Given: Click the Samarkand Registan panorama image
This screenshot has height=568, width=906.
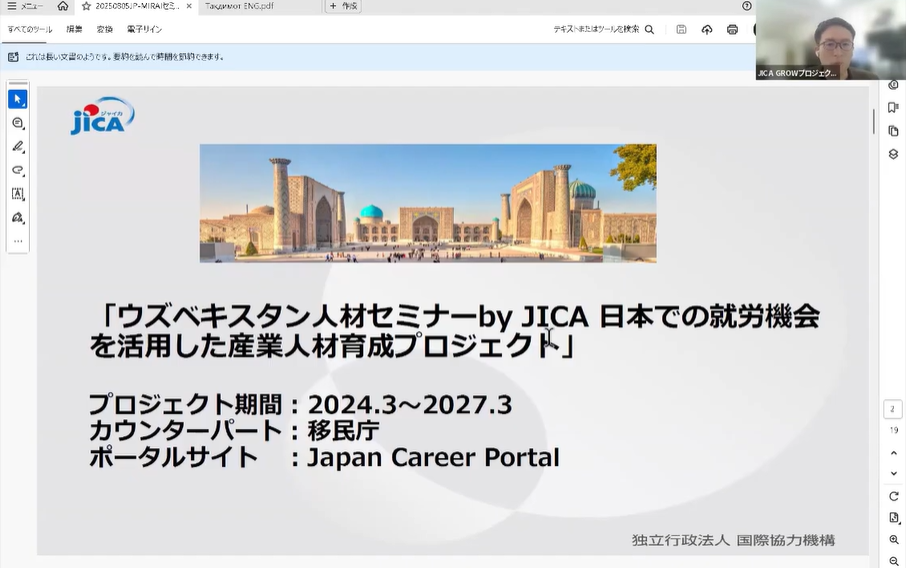Looking at the screenshot, I should [428, 203].
